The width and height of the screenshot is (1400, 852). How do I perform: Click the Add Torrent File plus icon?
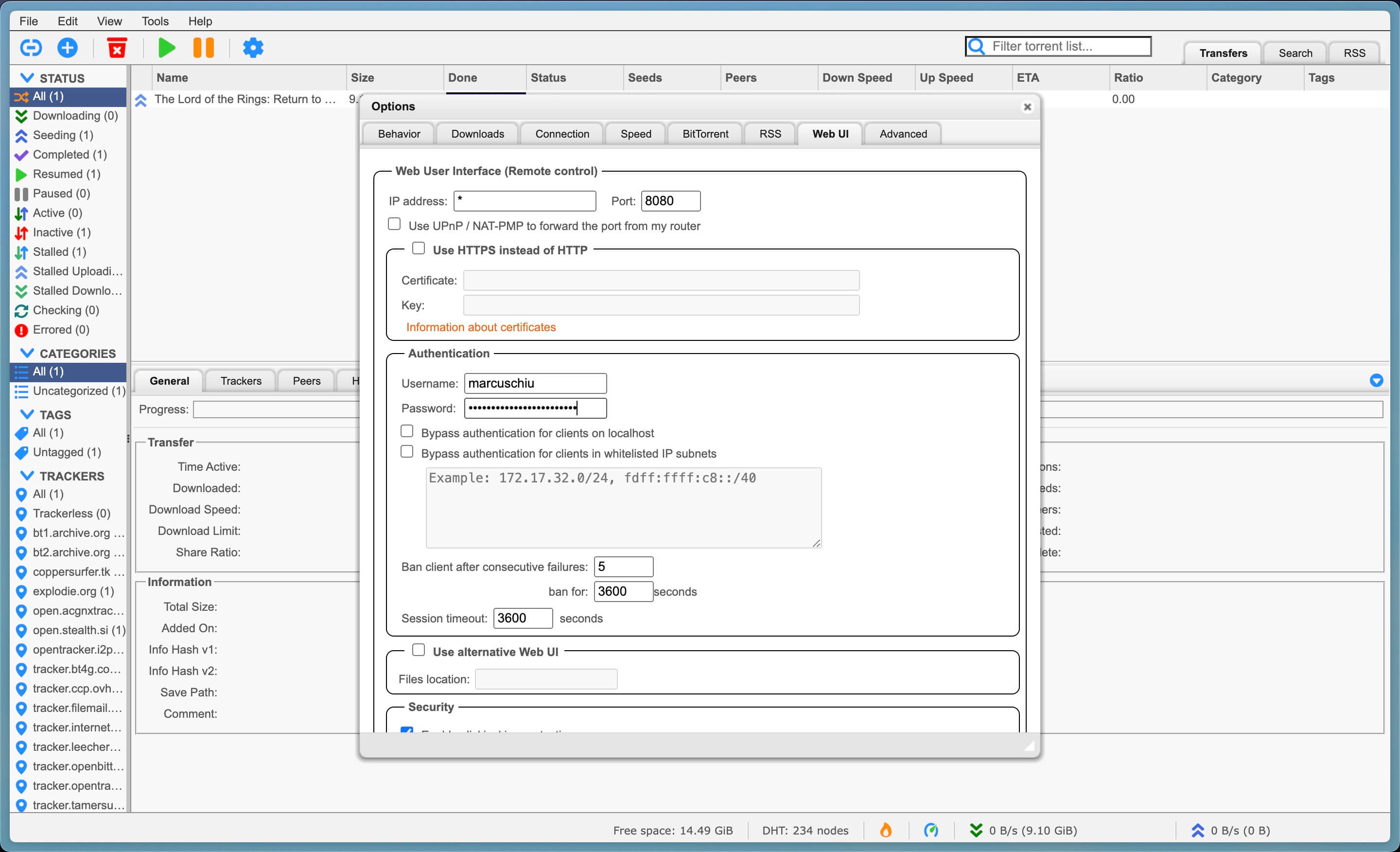(x=68, y=48)
